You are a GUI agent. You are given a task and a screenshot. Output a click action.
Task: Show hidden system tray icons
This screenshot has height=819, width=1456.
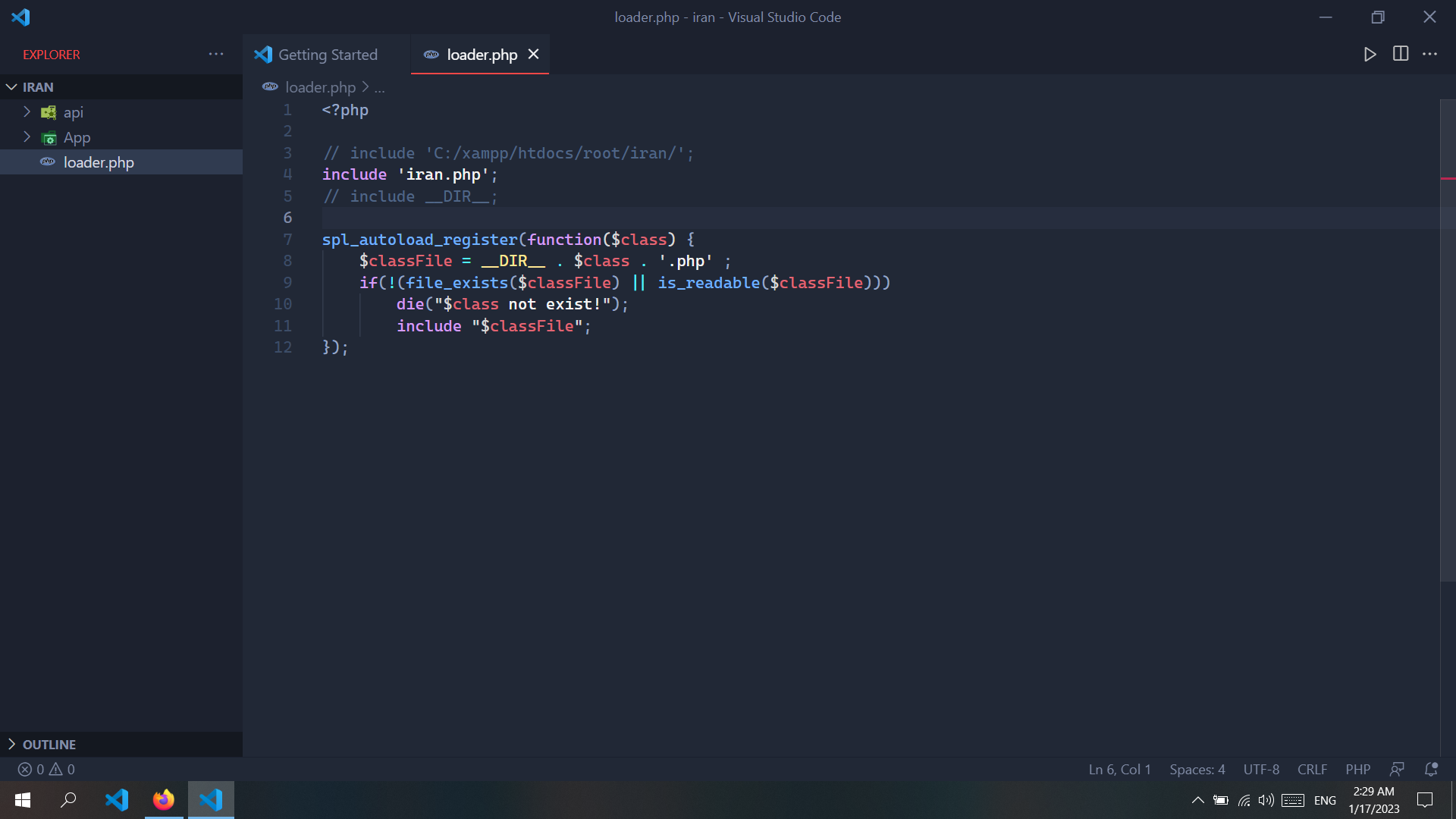click(x=1197, y=800)
